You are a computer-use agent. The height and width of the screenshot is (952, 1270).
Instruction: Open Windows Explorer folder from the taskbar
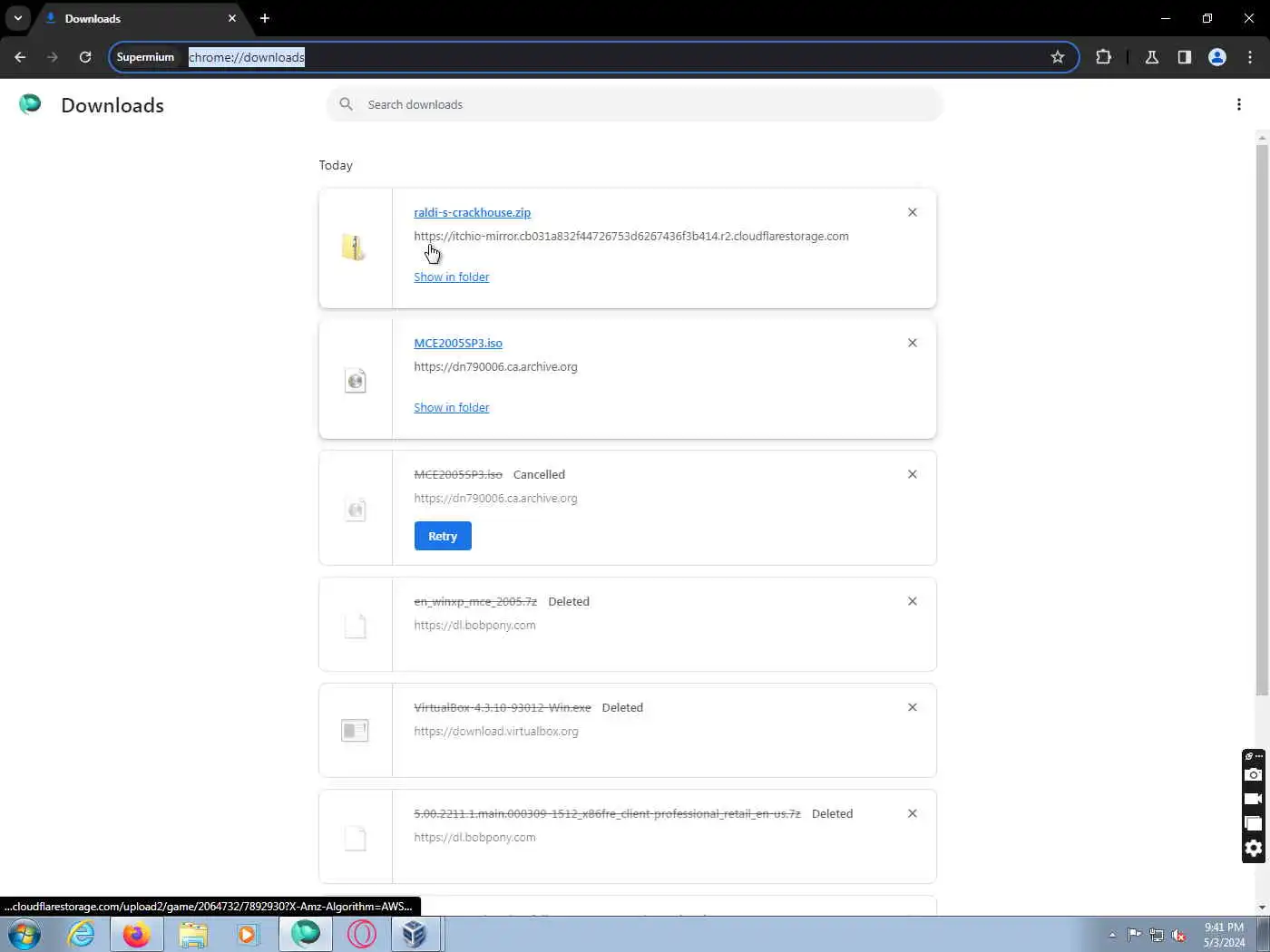click(192, 934)
